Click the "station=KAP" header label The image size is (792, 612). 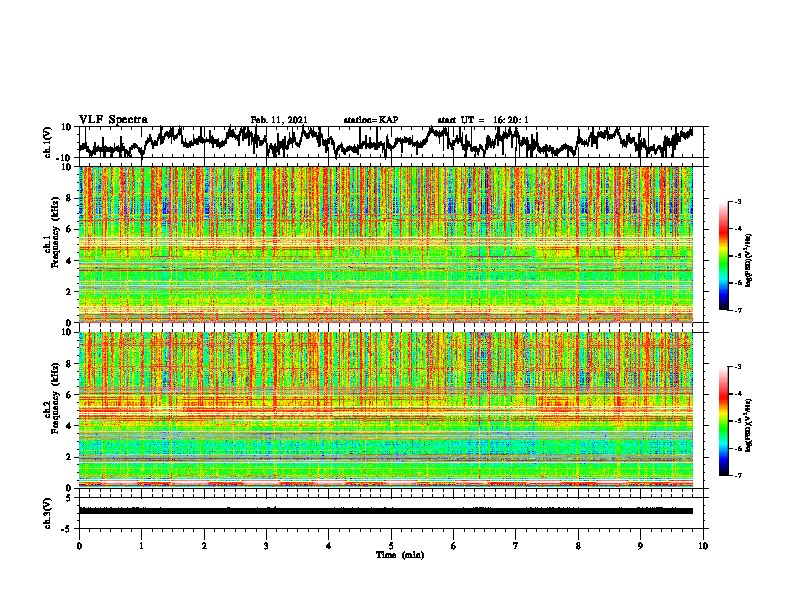click(371, 120)
